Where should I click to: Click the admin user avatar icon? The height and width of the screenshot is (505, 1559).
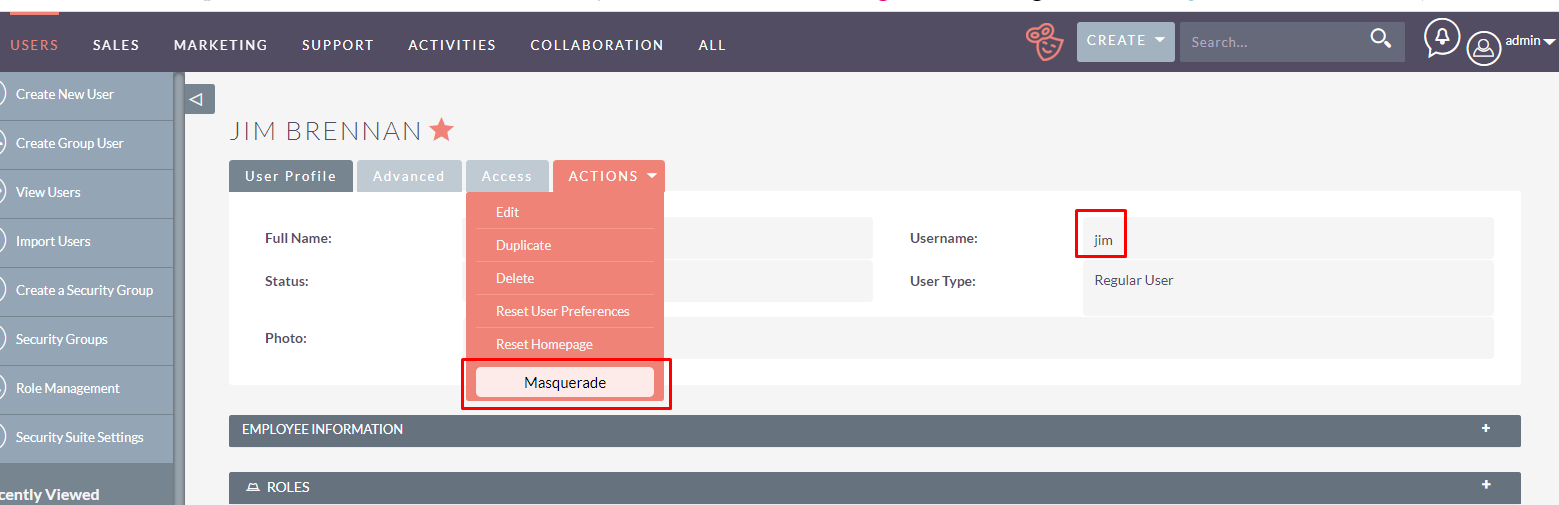click(x=1484, y=47)
